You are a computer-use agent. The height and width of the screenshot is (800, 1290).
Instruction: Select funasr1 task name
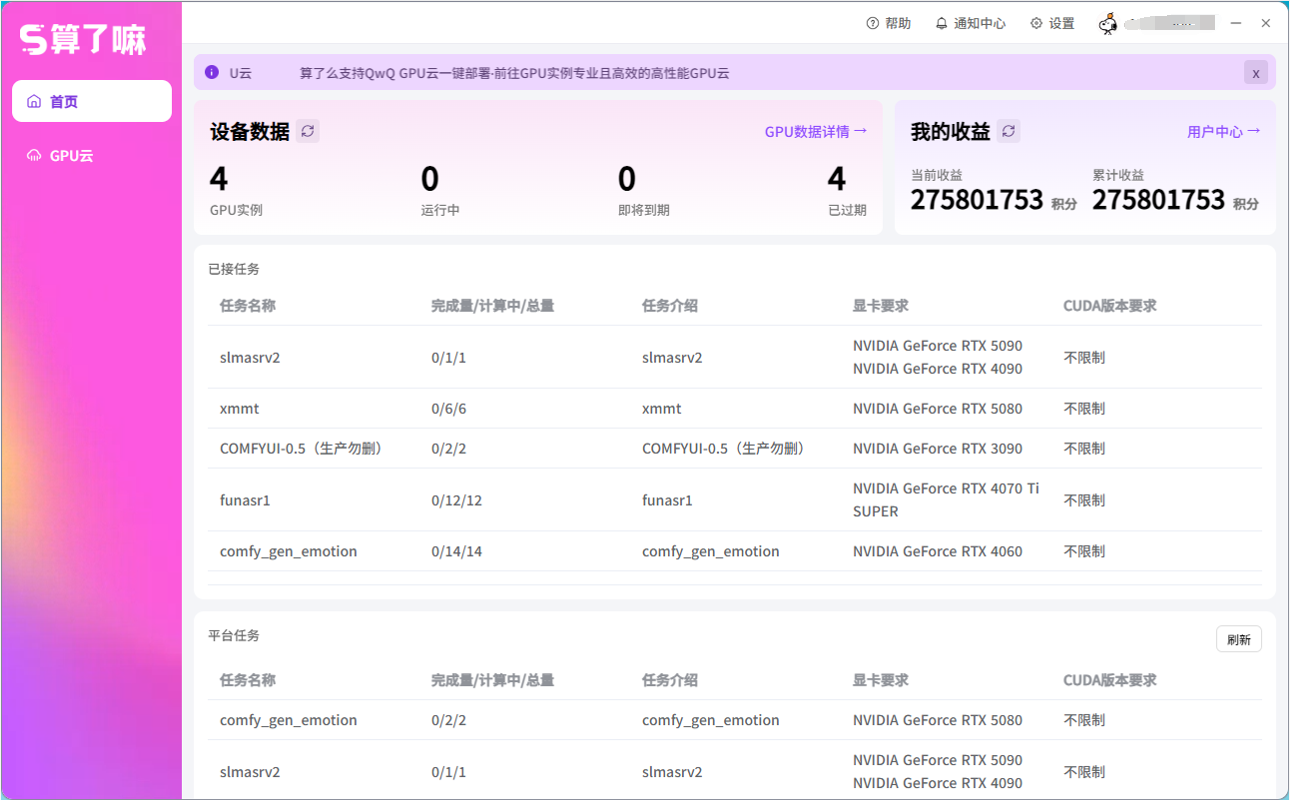[x=245, y=500]
